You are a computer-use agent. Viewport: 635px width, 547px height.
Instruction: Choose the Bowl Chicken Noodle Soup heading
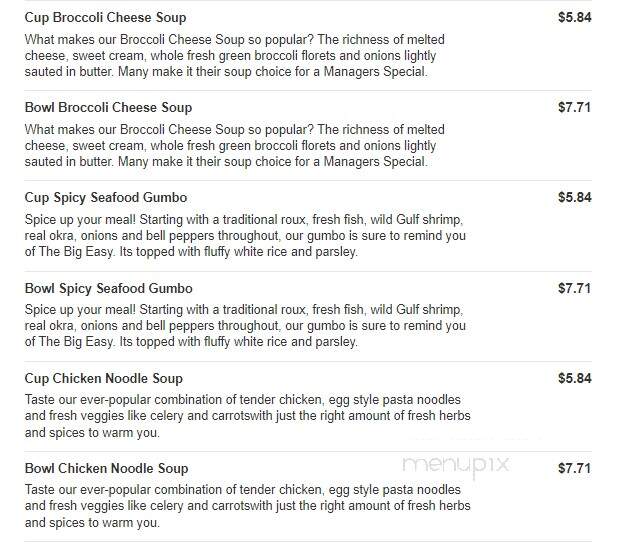107,468
